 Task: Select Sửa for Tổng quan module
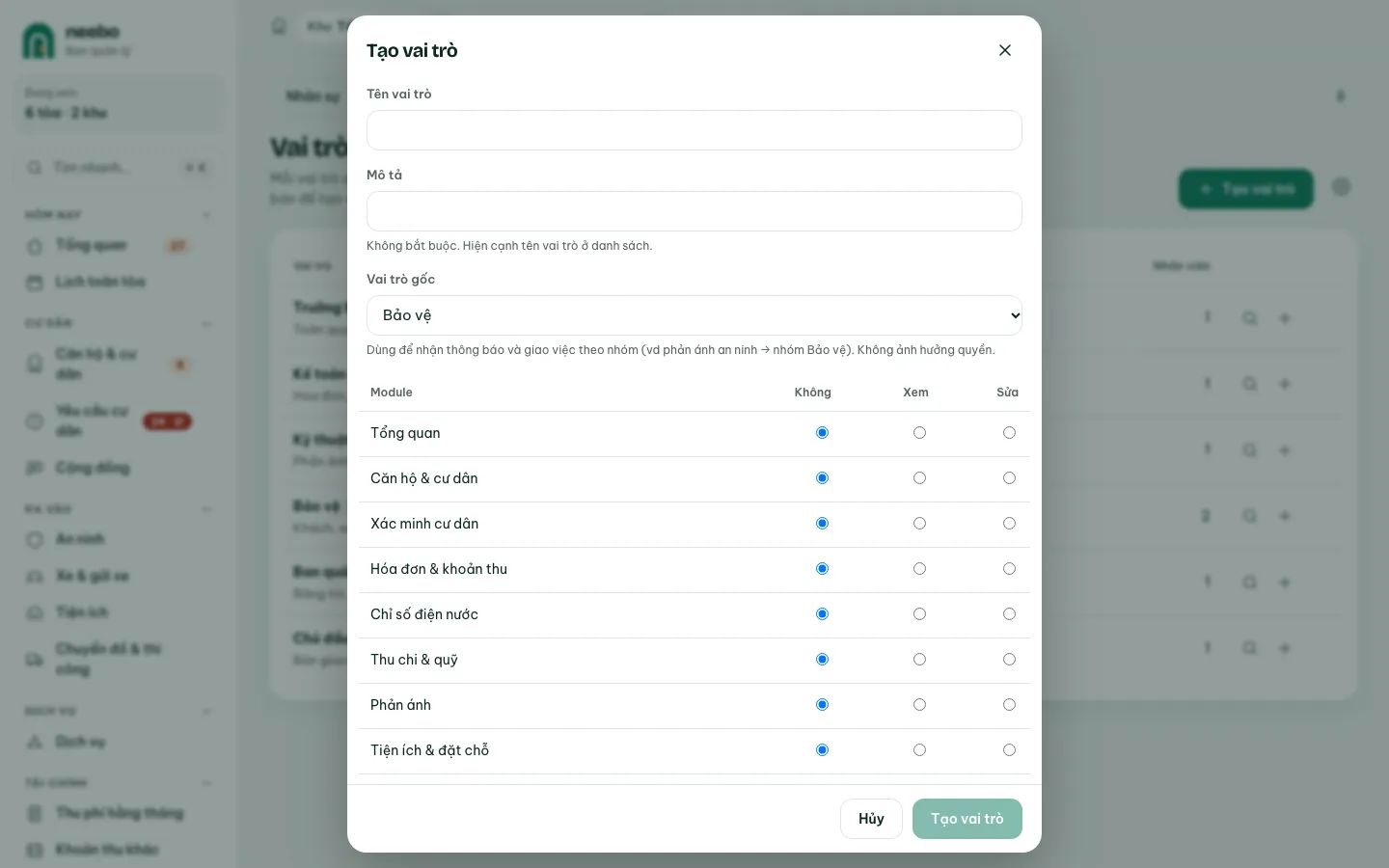(1009, 433)
